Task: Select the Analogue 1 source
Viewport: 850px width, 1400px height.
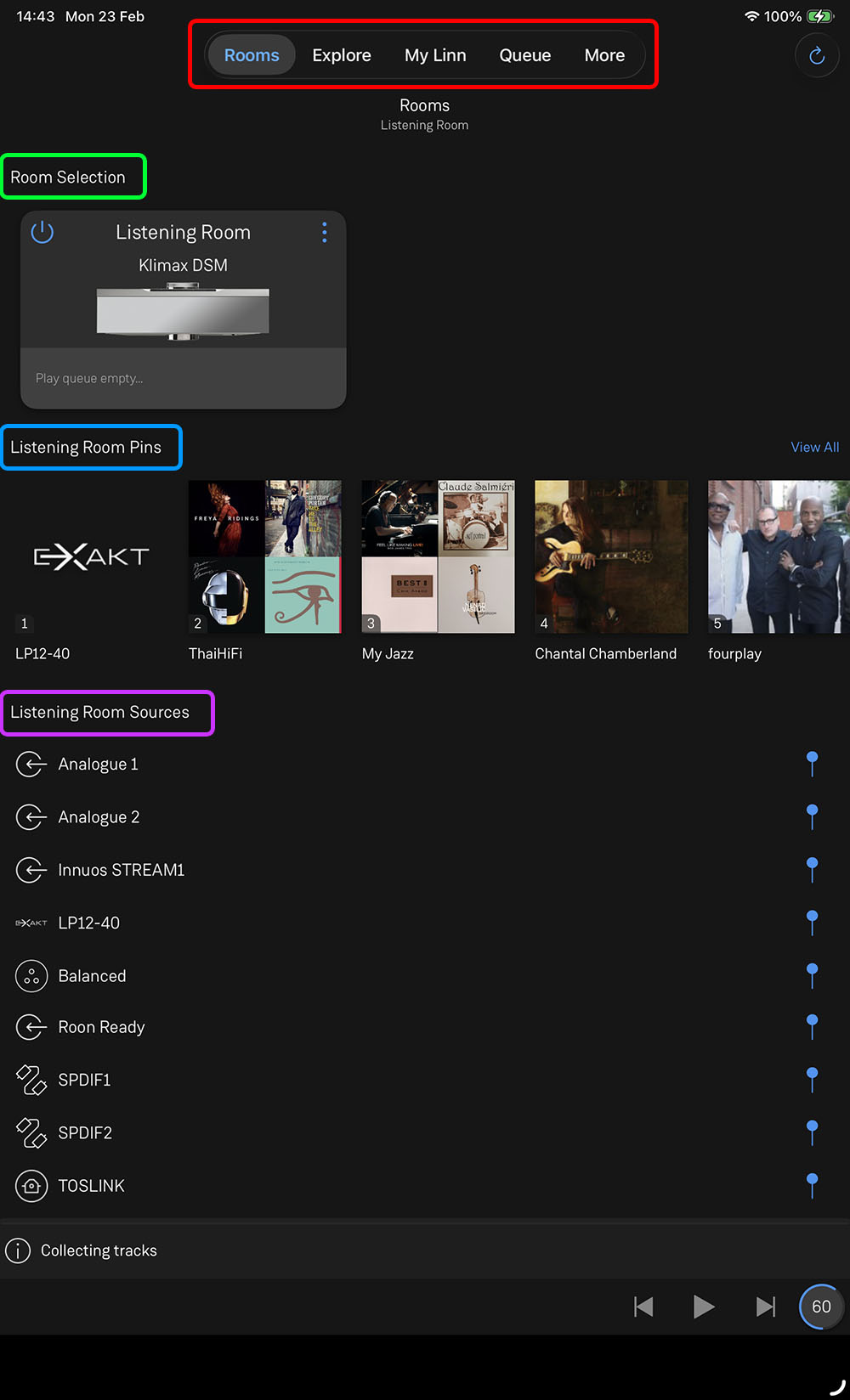Action: (x=98, y=765)
